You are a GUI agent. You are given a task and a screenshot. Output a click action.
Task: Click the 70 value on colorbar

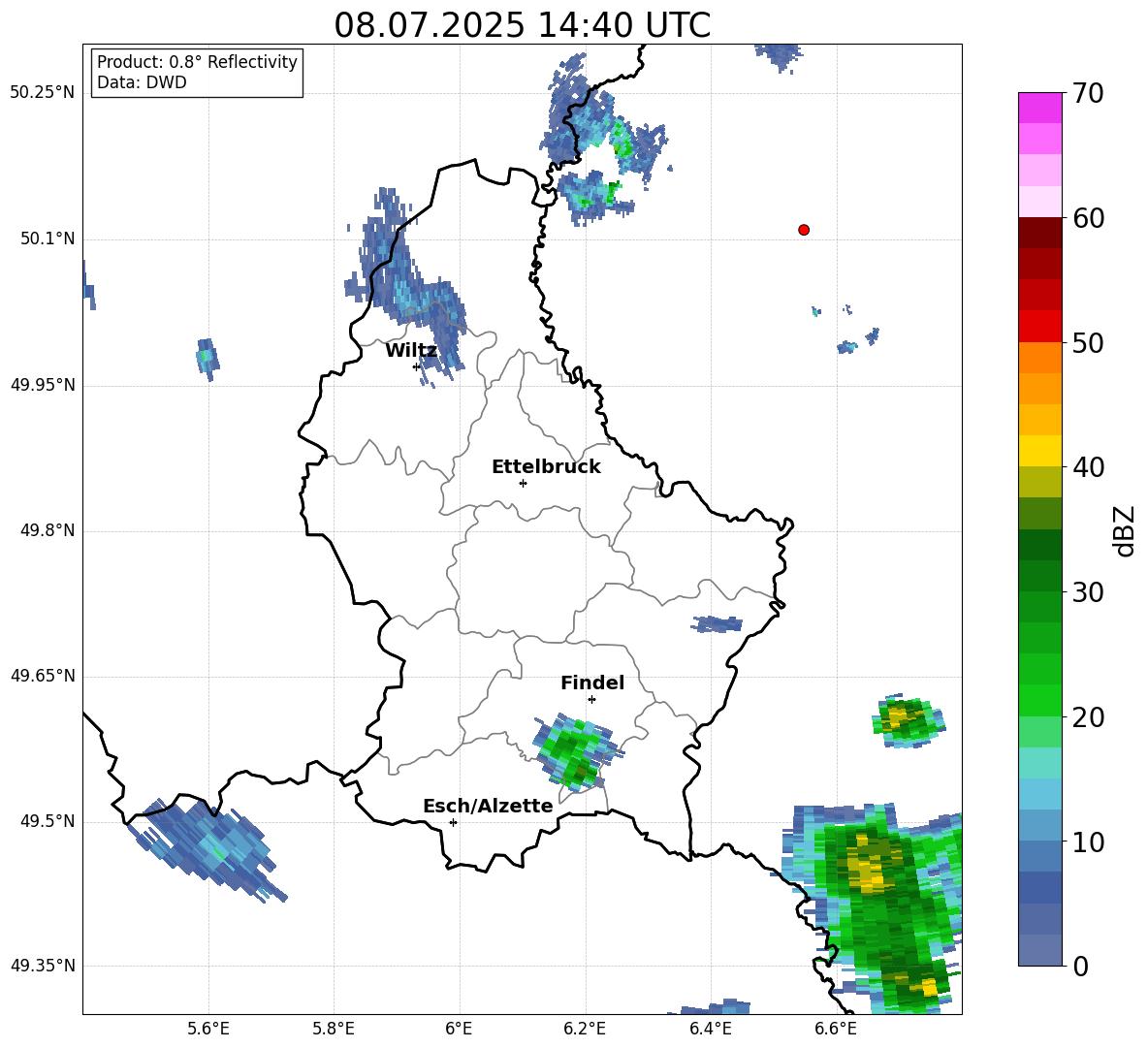pos(1089,94)
